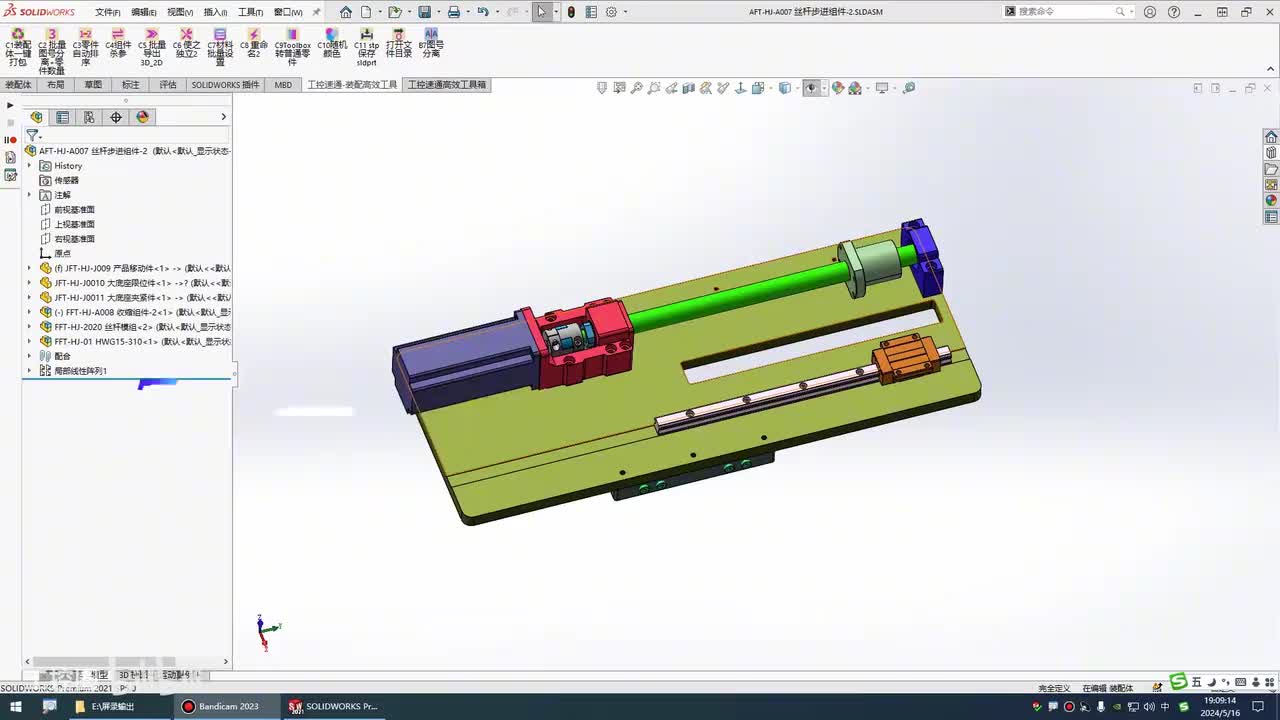
Task: Open the SOLIDWORKS home icon
Action: pos(346,12)
